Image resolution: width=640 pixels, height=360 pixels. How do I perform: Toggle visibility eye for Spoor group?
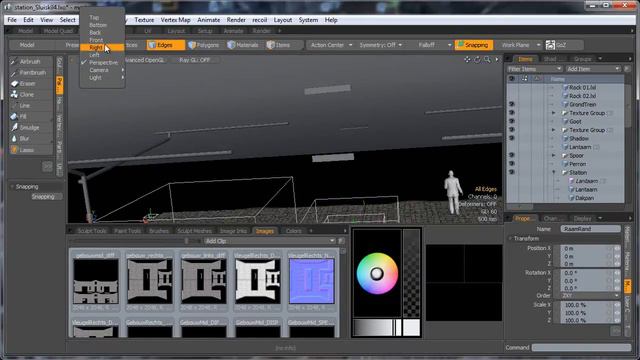(x=511, y=156)
